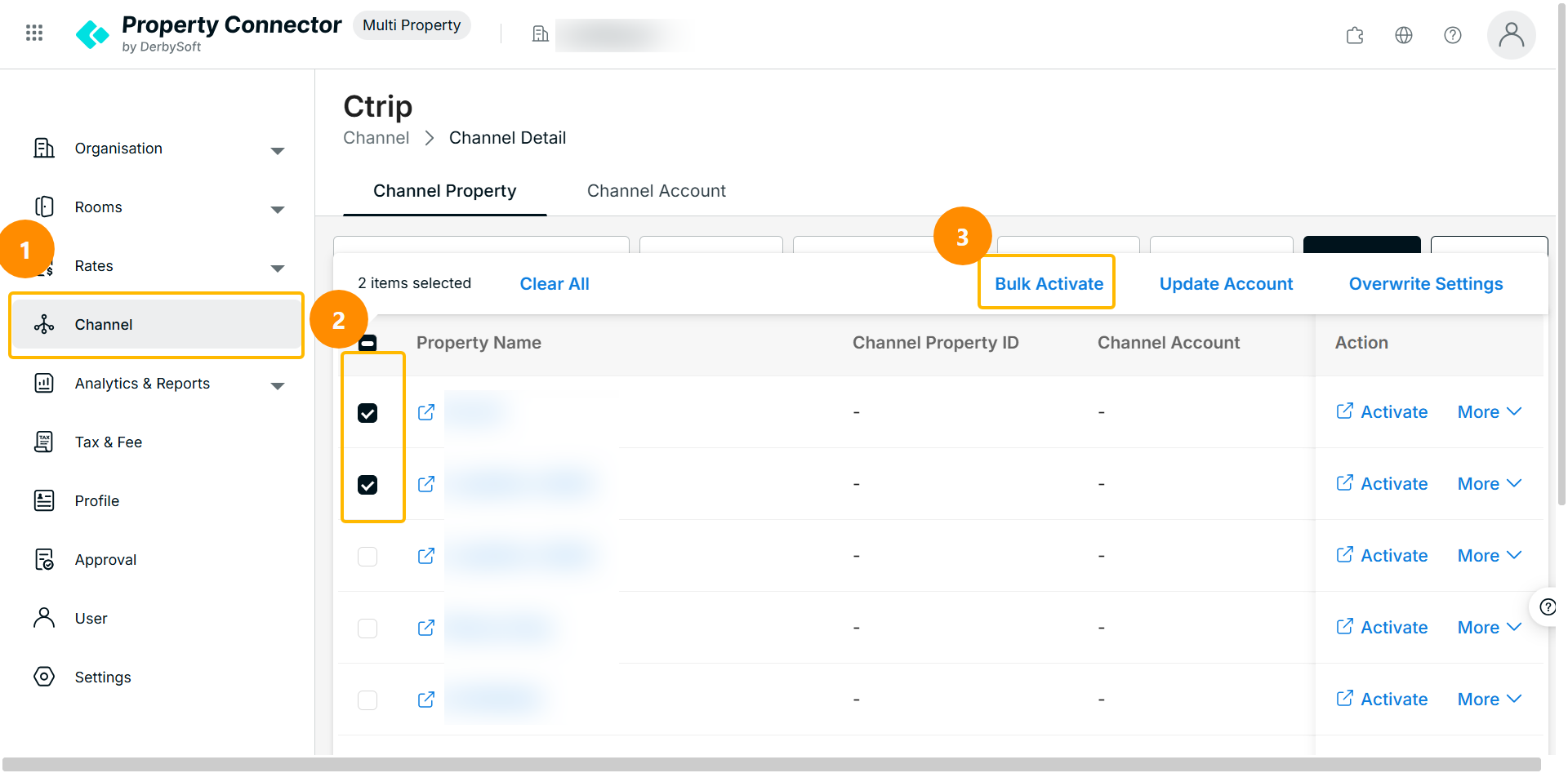Click the Property Connector diamond logo
Viewport: 1568px width, 773px height.
[92, 34]
